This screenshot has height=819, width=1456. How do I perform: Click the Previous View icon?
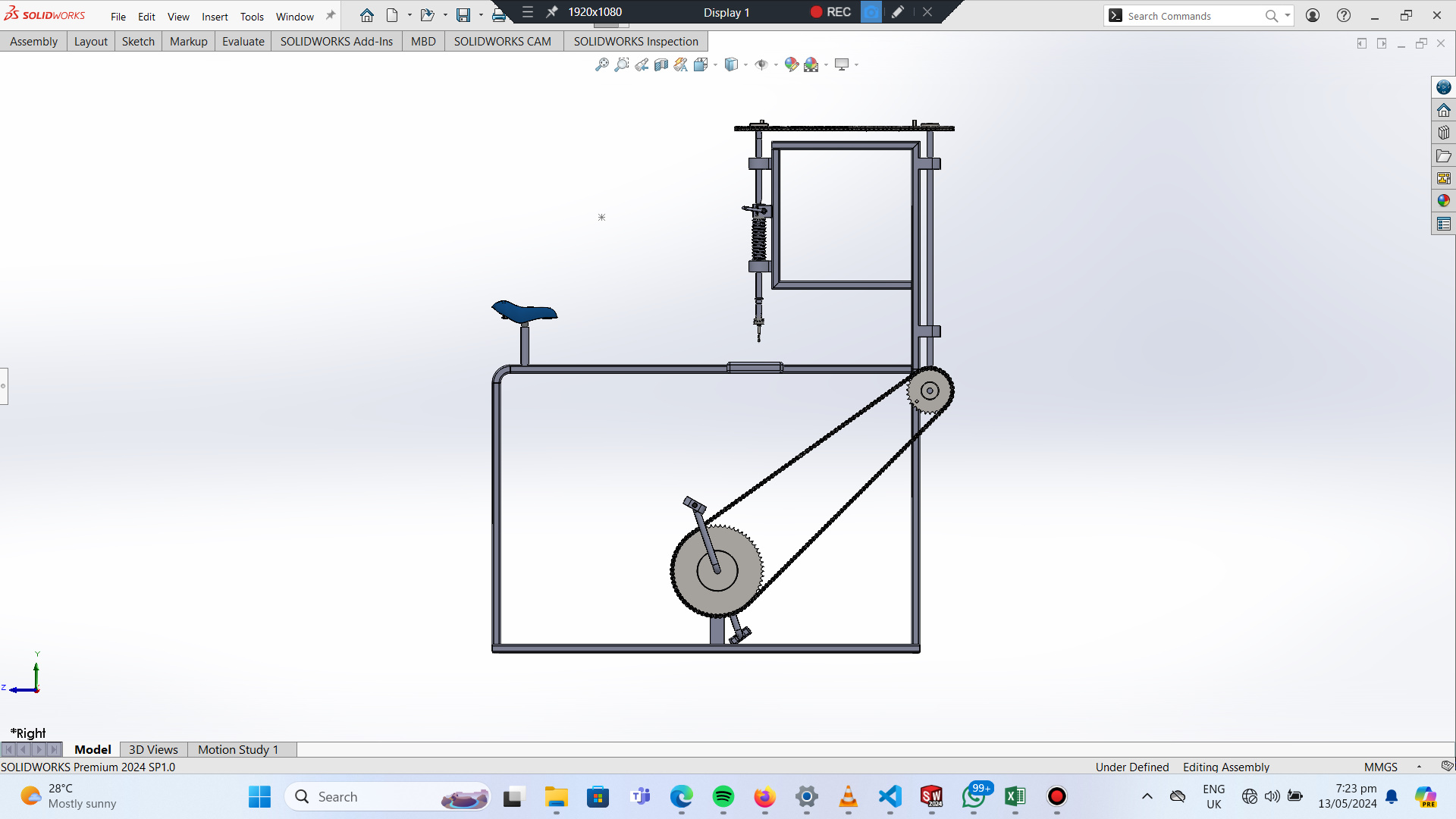[642, 64]
